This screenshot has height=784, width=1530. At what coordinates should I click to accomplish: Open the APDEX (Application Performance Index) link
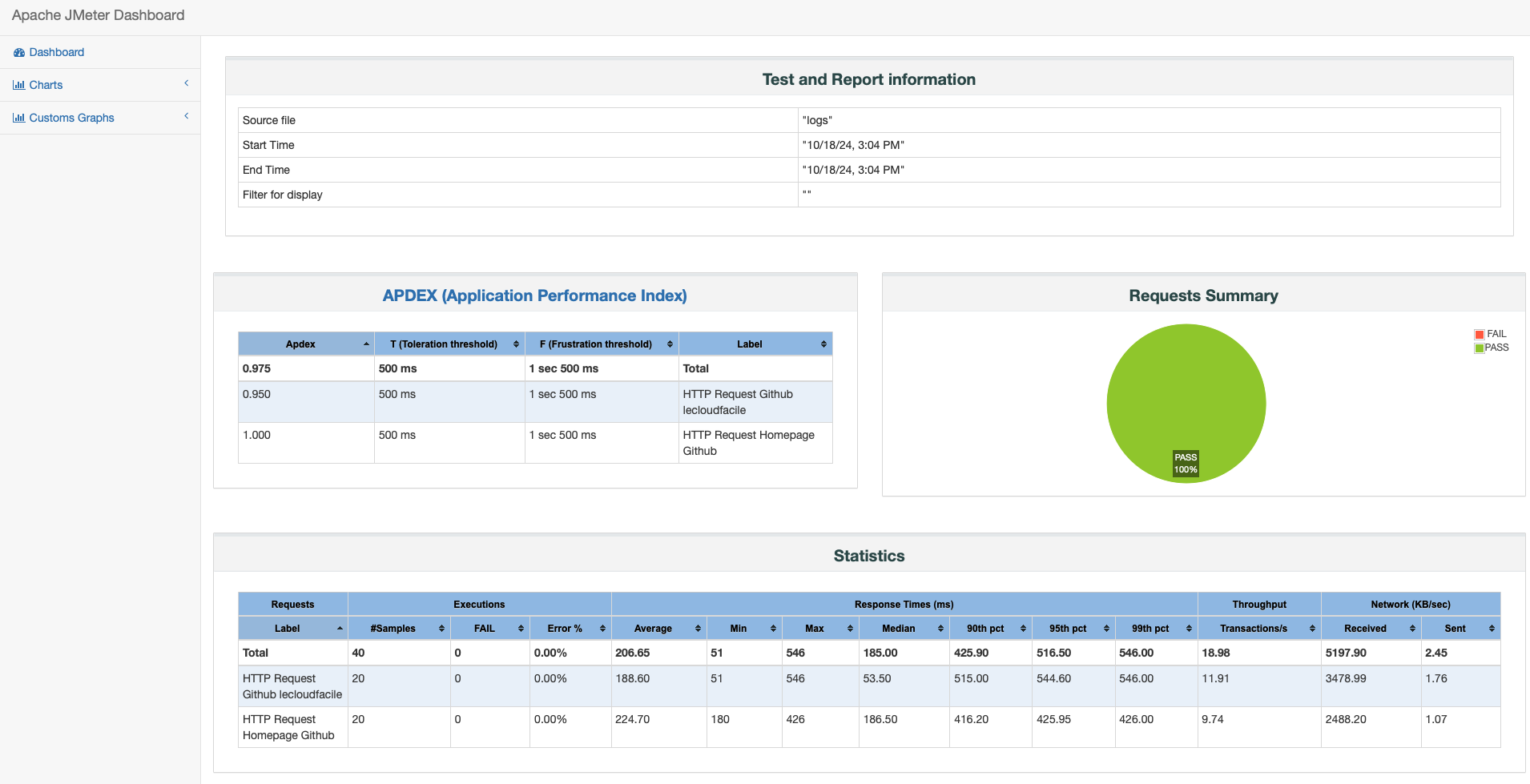[534, 296]
